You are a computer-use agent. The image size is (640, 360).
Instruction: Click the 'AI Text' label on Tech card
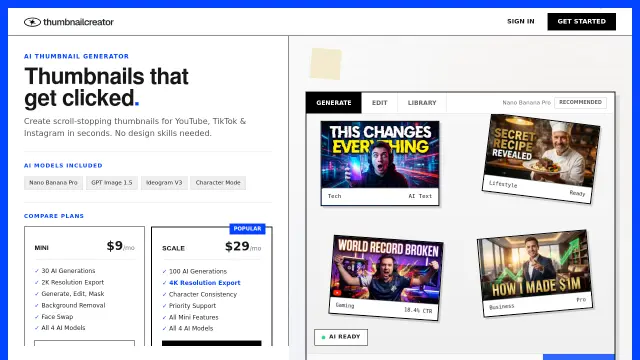[x=420, y=196]
